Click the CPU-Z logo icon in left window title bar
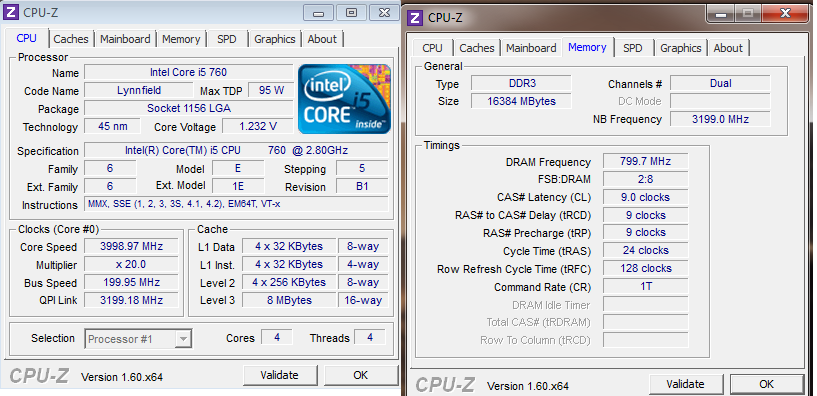 11,12
